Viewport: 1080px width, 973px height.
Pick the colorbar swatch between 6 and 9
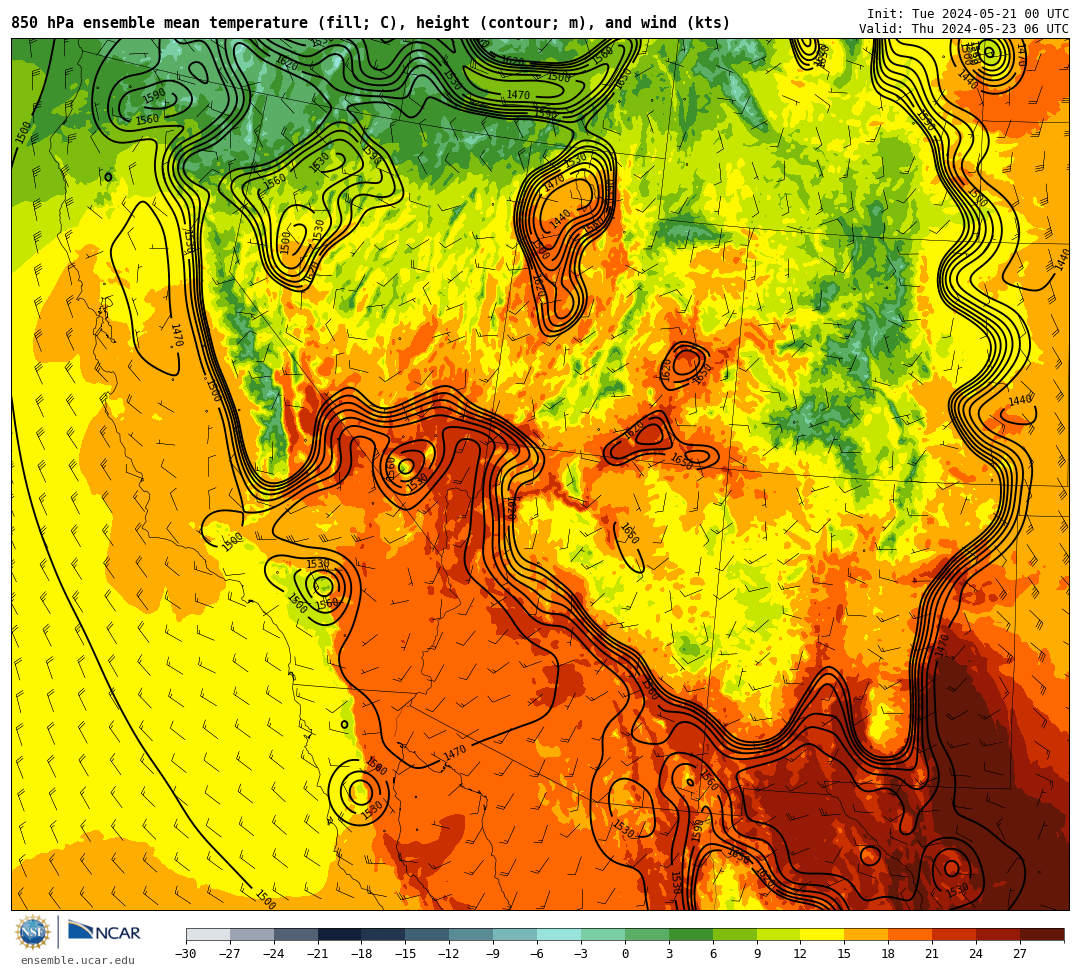(x=735, y=934)
